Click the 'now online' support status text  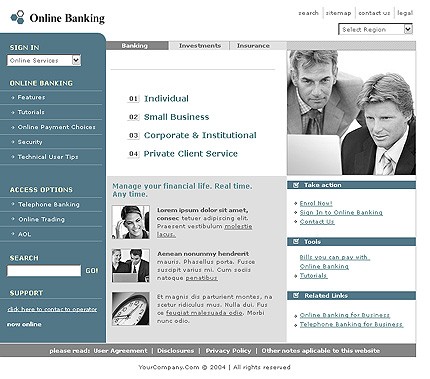click(24, 324)
